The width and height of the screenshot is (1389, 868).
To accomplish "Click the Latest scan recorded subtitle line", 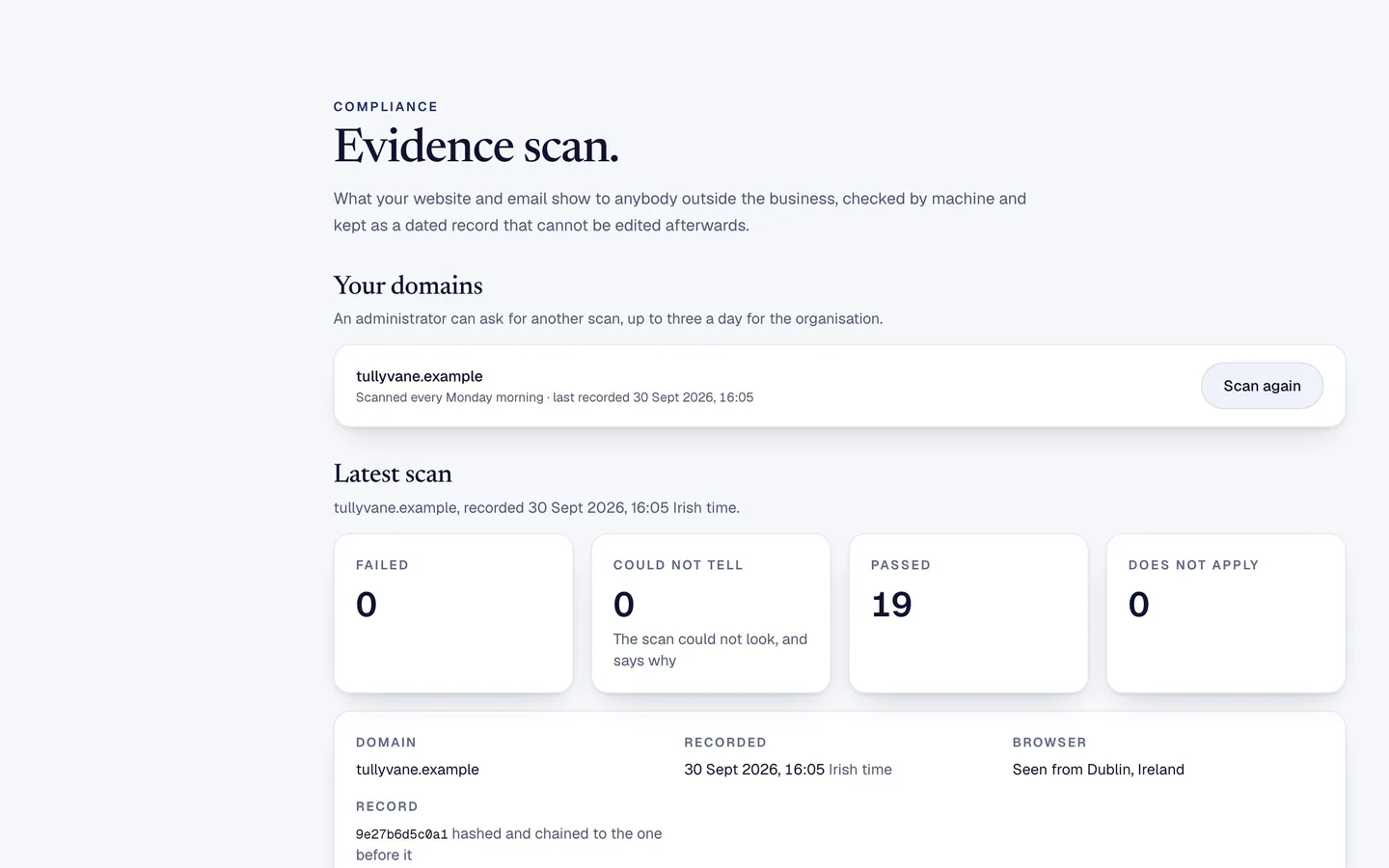I will [536, 508].
